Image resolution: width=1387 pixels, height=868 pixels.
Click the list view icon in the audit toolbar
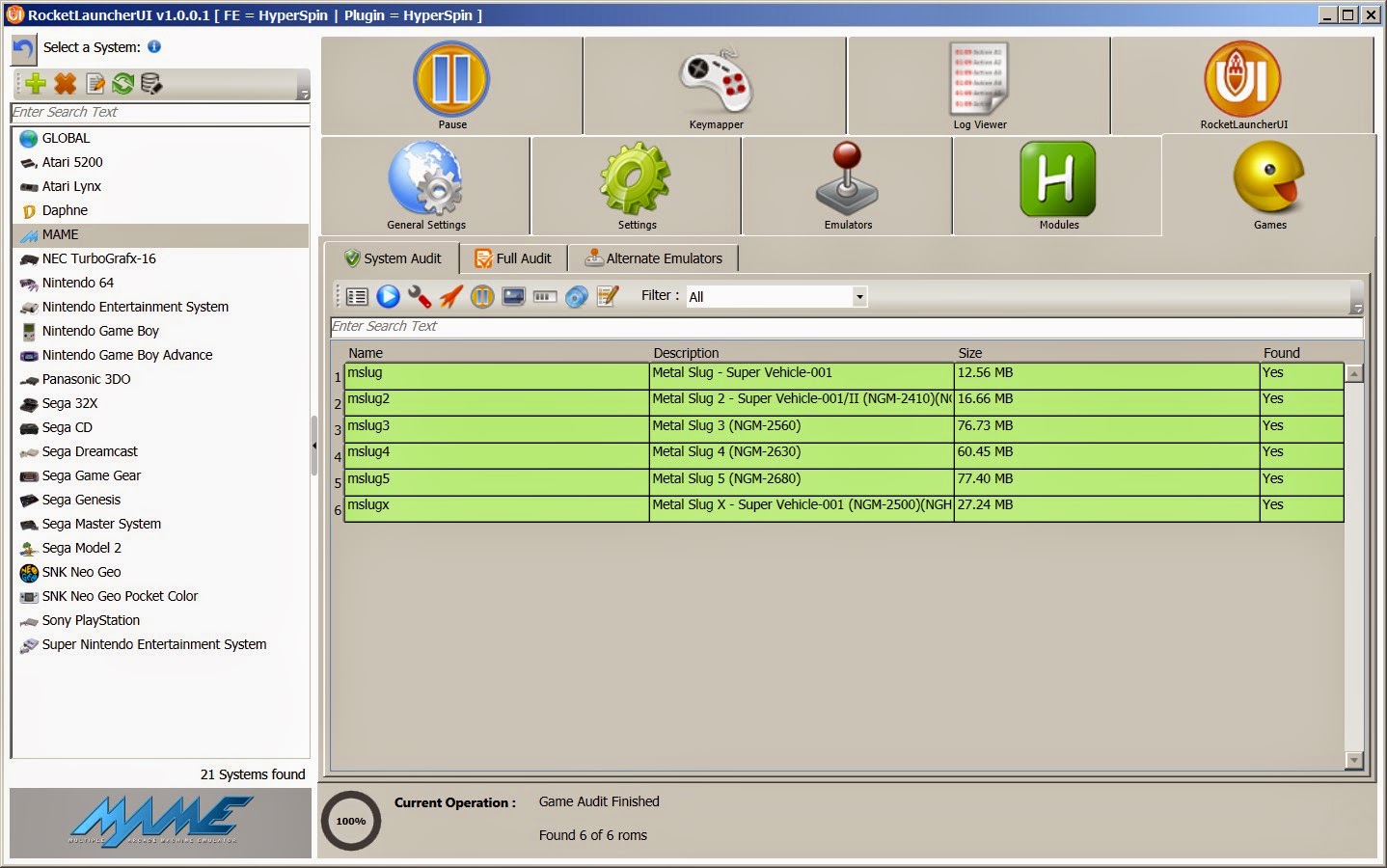[x=357, y=297]
